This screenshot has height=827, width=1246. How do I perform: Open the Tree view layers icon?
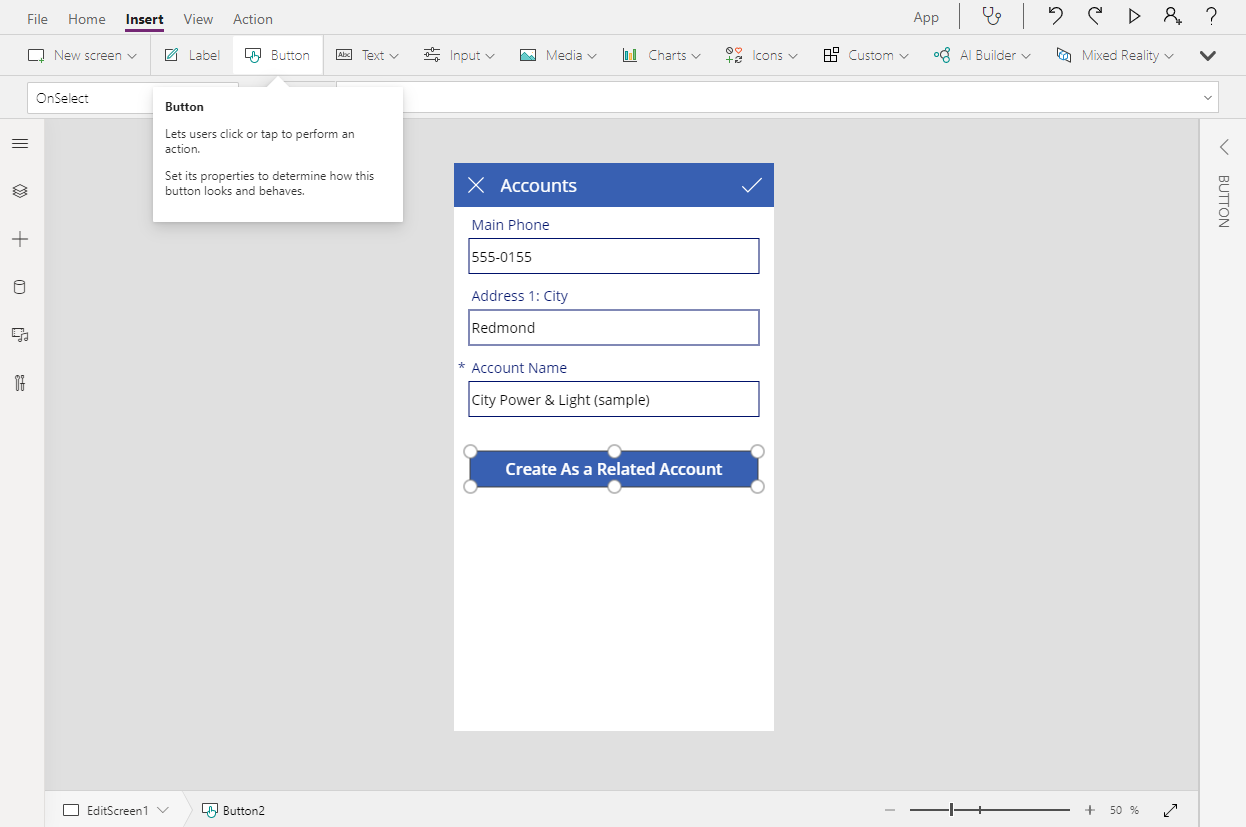pos(20,191)
